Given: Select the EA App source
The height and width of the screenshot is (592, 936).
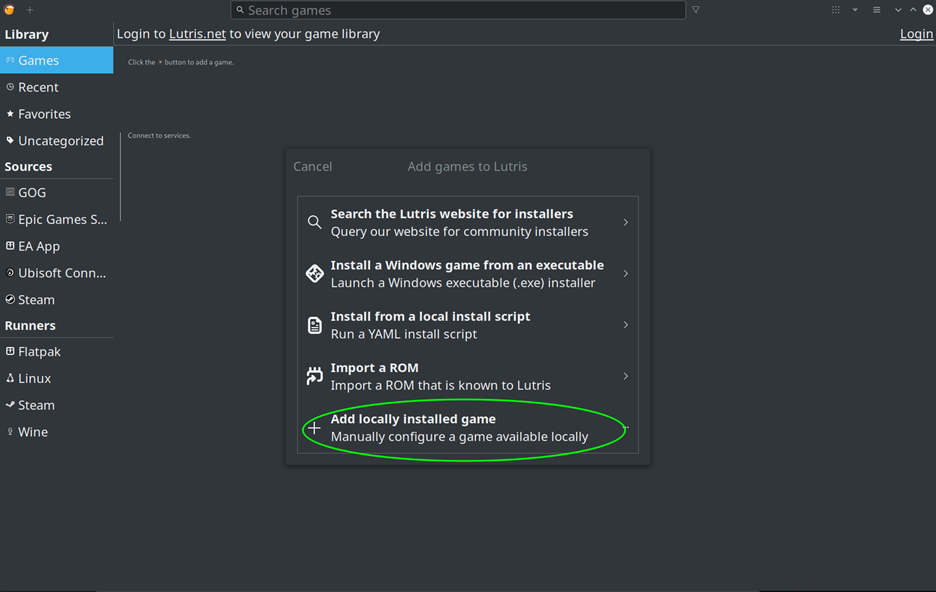Looking at the screenshot, I should click(57, 246).
